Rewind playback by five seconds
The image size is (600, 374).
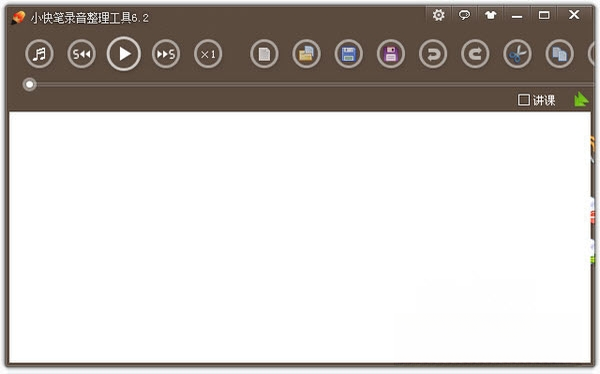[82, 54]
